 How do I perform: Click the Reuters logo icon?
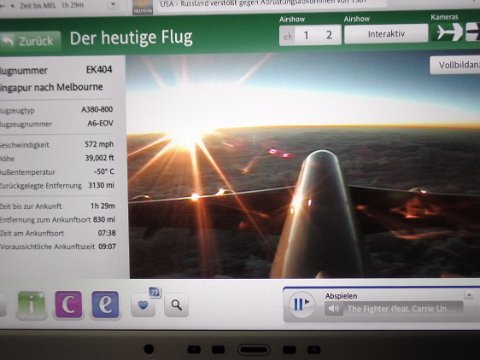pyautogui.click(x=143, y=7)
